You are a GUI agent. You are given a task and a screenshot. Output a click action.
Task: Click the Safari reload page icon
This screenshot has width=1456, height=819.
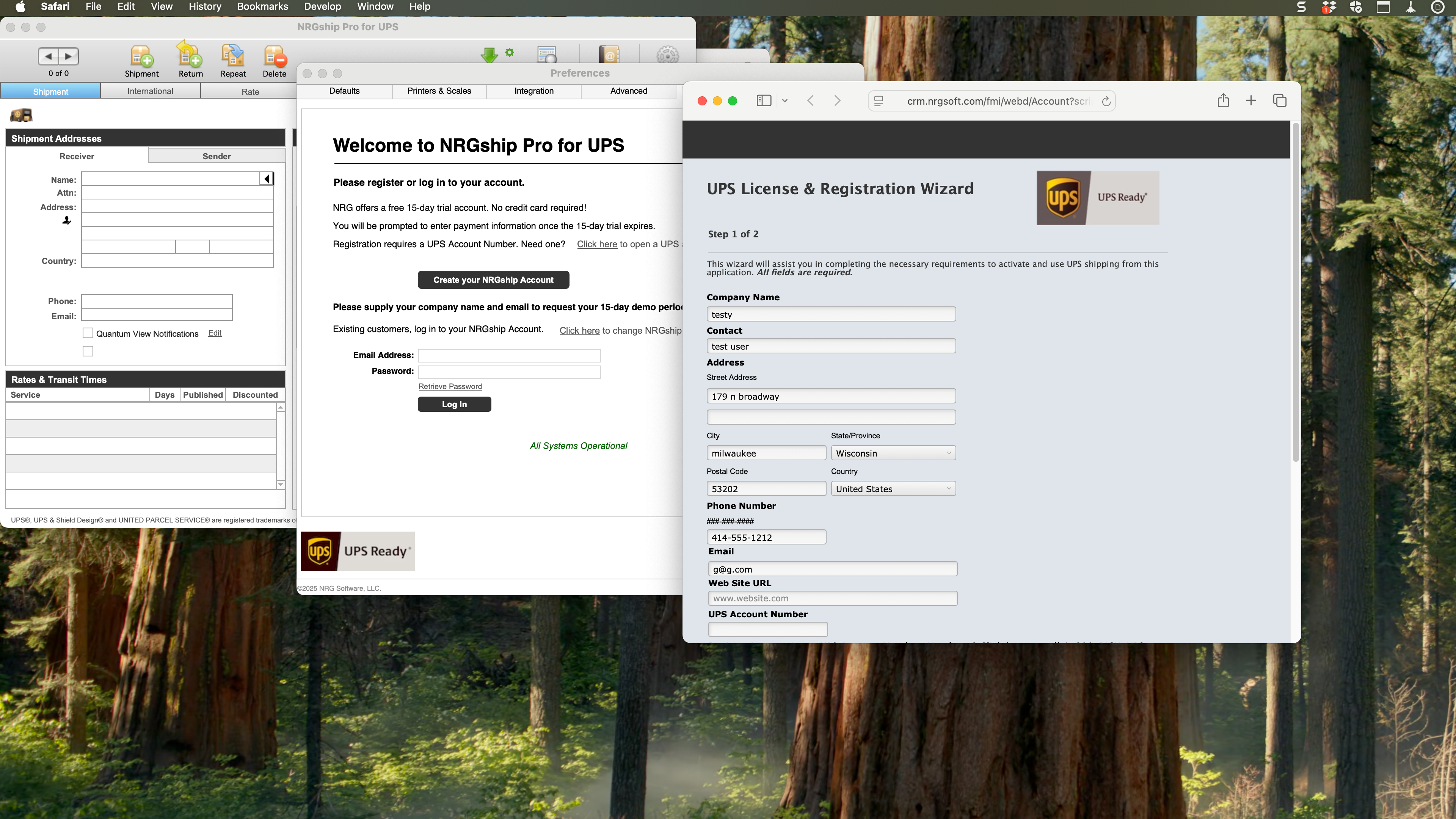[1106, 101]
